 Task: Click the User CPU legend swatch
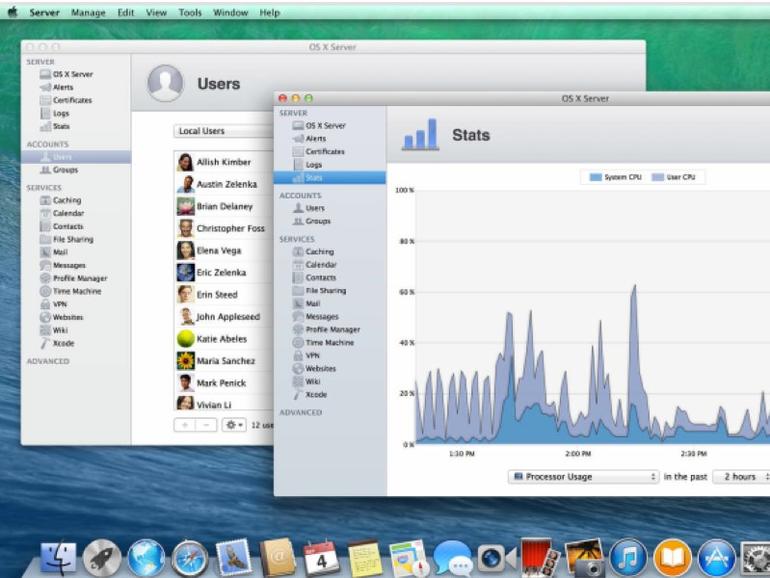point(658,177)
